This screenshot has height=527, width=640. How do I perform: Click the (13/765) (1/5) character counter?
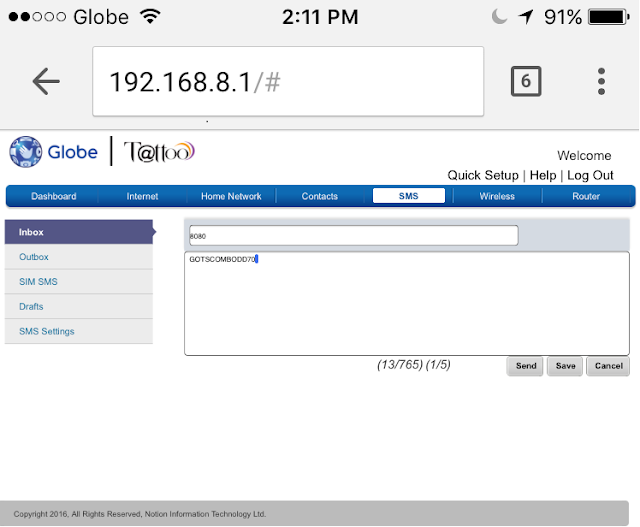click(x=414, y=365)
